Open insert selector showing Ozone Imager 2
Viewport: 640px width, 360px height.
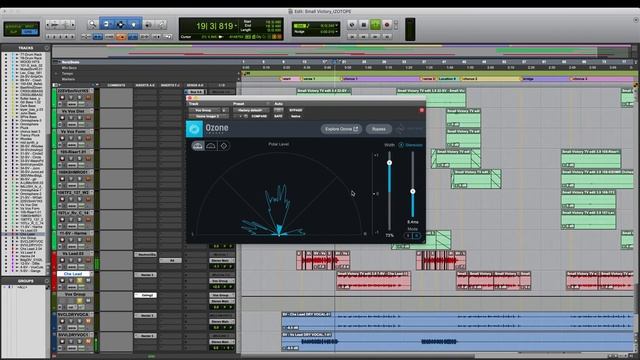(208, 116)
